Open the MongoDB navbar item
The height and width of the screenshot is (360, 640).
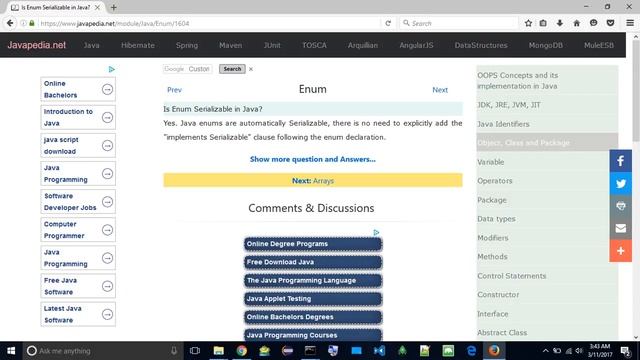546,45
